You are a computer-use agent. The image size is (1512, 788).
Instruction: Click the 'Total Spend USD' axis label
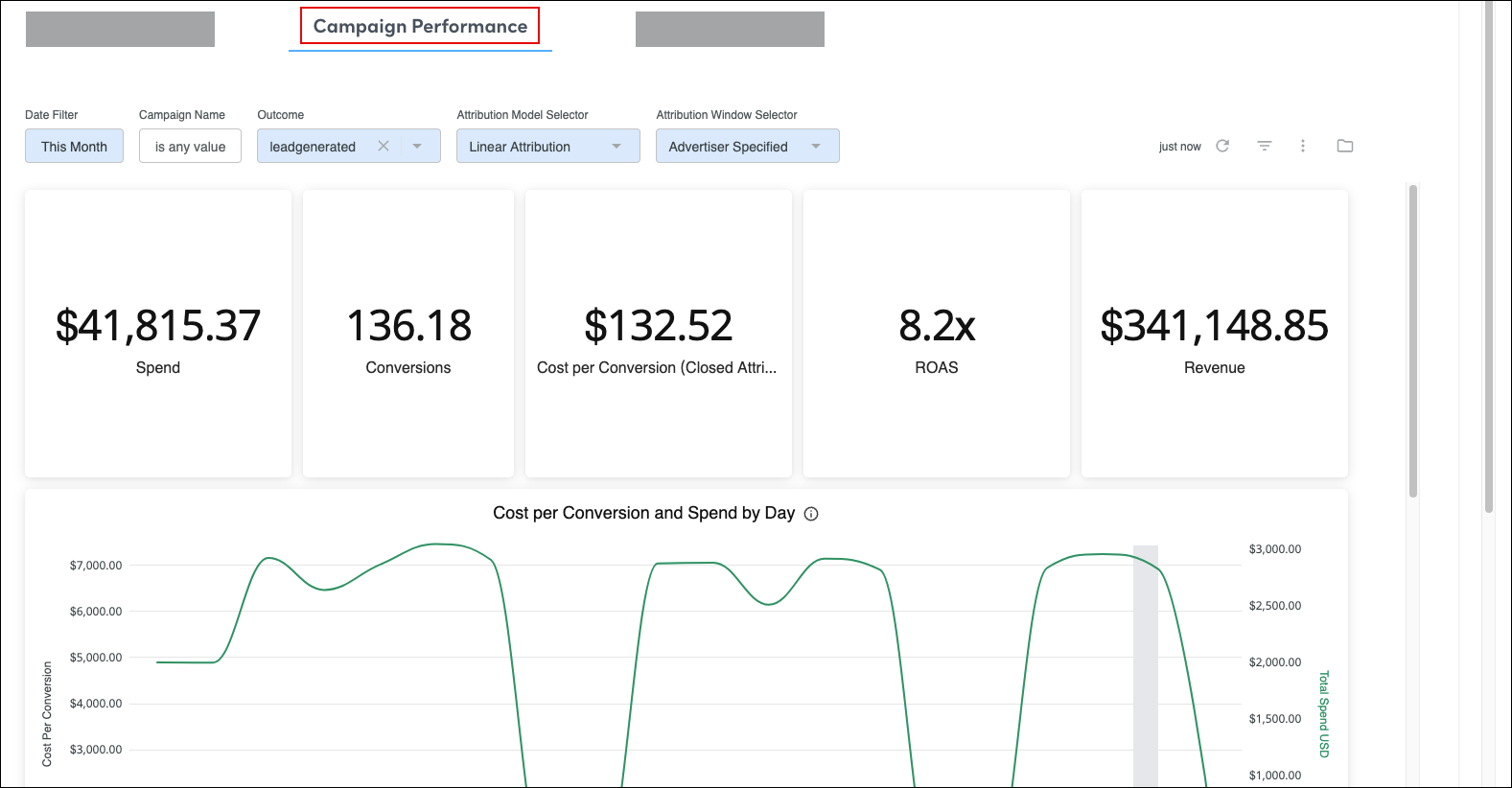click(1324, 713)
